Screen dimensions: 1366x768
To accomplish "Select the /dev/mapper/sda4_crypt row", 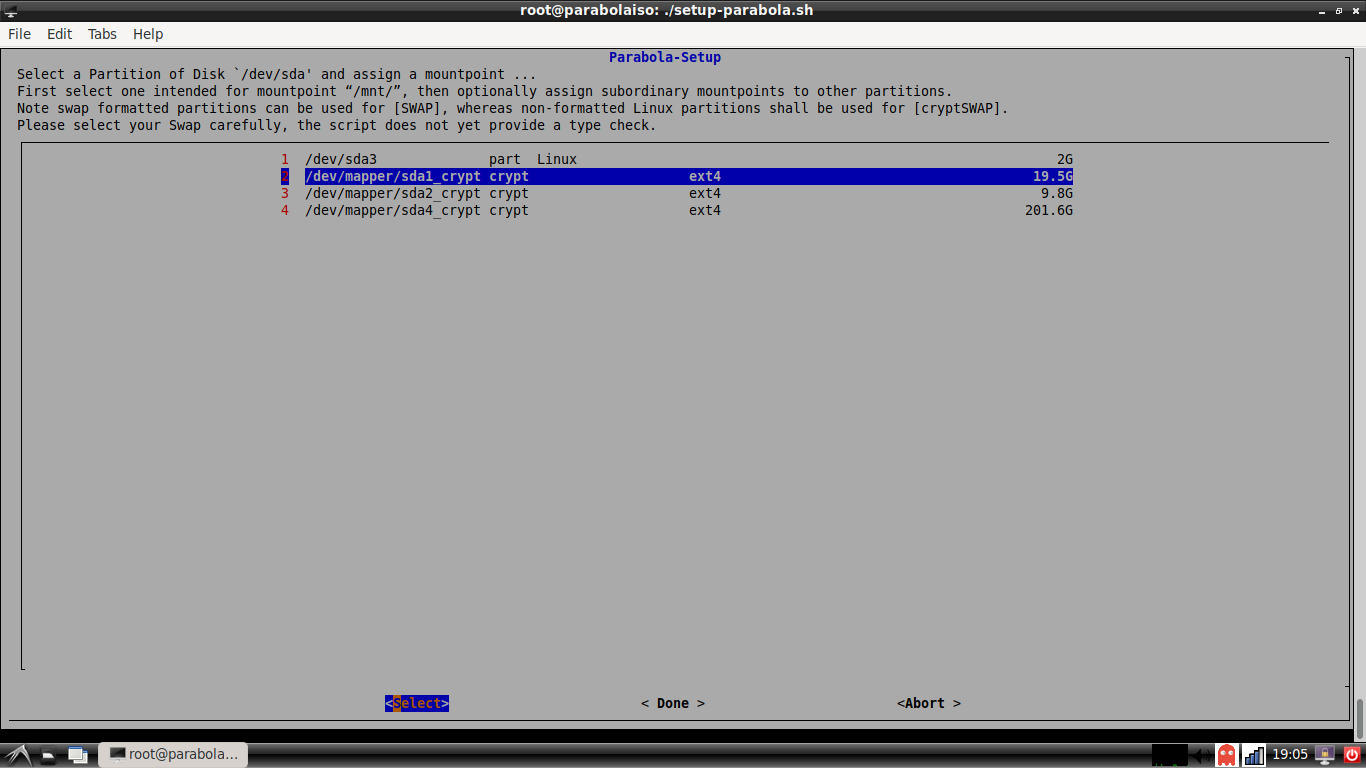I will coord(677,210).
